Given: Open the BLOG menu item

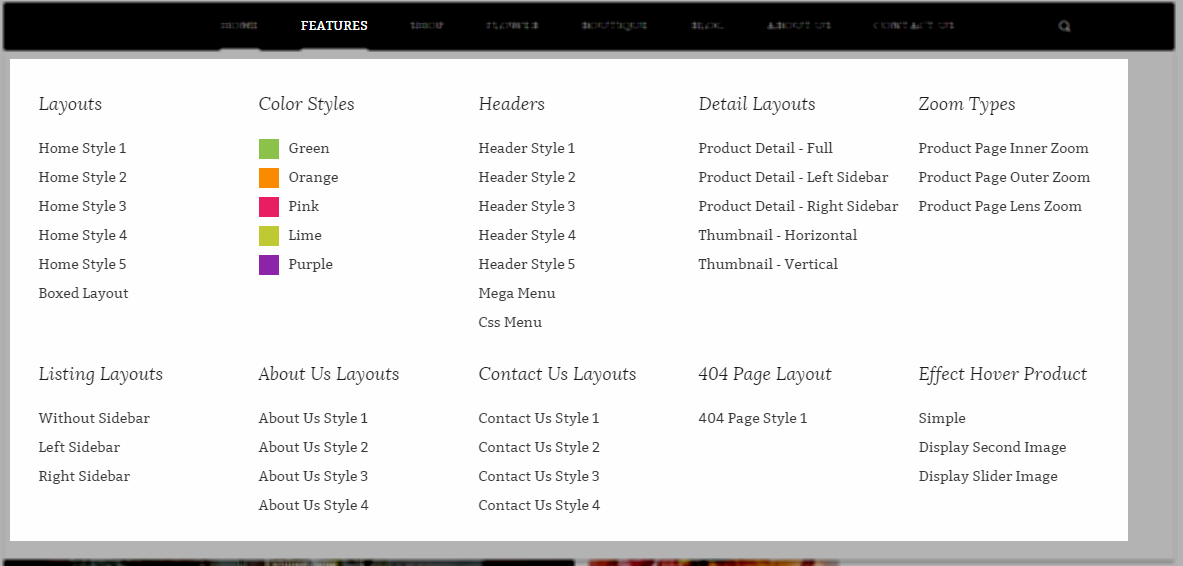Looking at the screenshot, I should (x=707, y=26).
